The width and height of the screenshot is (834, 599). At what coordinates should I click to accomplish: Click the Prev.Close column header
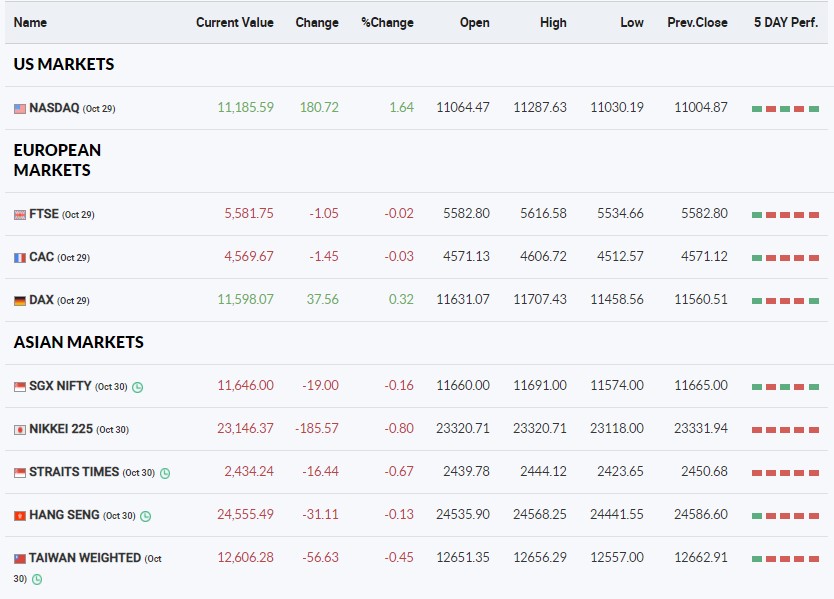click(x=697, y=22)
